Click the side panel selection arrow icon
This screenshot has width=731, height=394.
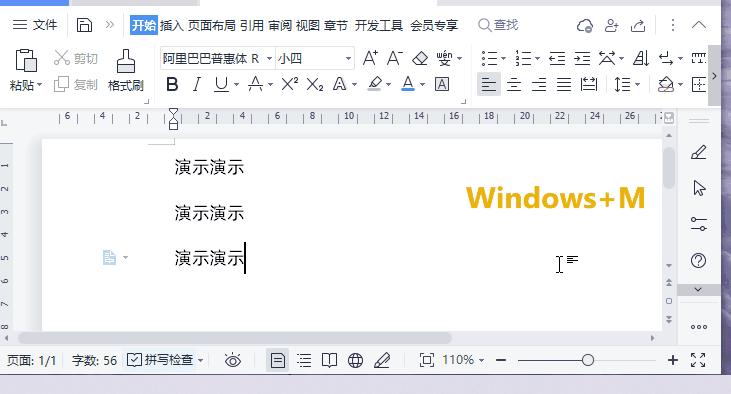coord(699,188)
